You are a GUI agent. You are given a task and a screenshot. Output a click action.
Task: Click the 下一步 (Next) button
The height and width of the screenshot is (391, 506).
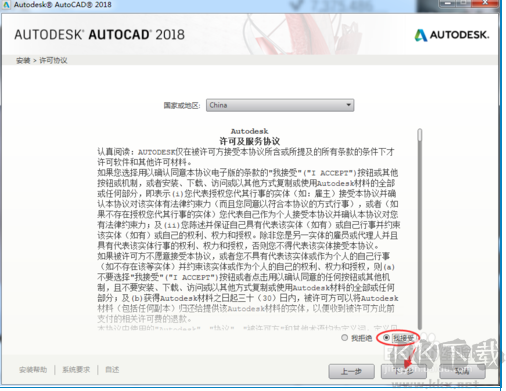(404, 371)
